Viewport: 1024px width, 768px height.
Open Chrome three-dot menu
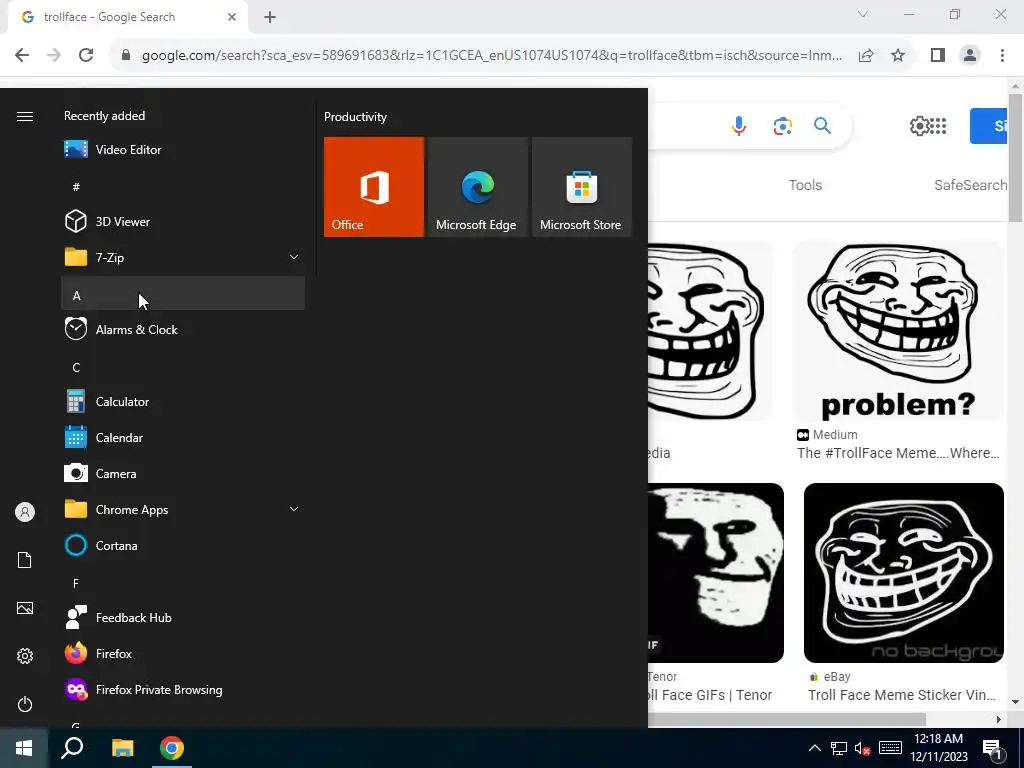(x=1002, y=56)
